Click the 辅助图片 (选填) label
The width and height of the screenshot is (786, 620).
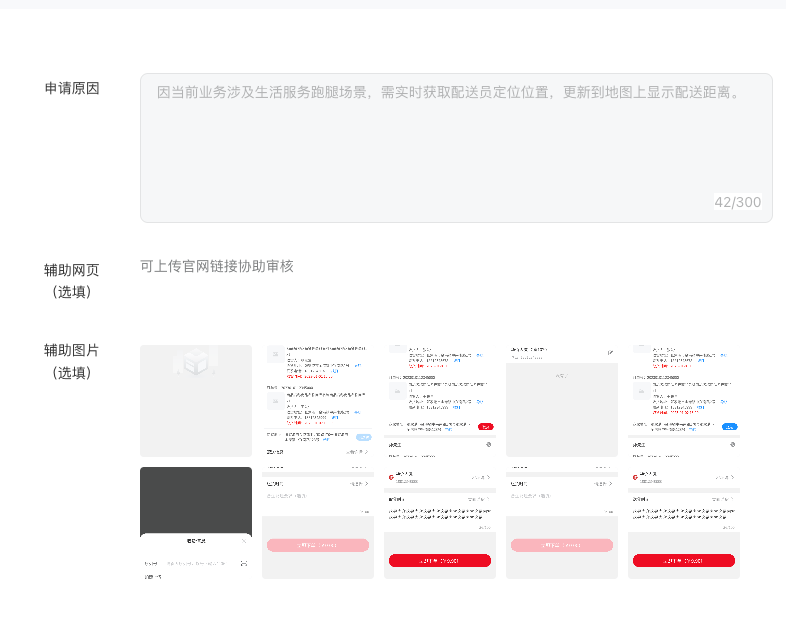[72, 361]
